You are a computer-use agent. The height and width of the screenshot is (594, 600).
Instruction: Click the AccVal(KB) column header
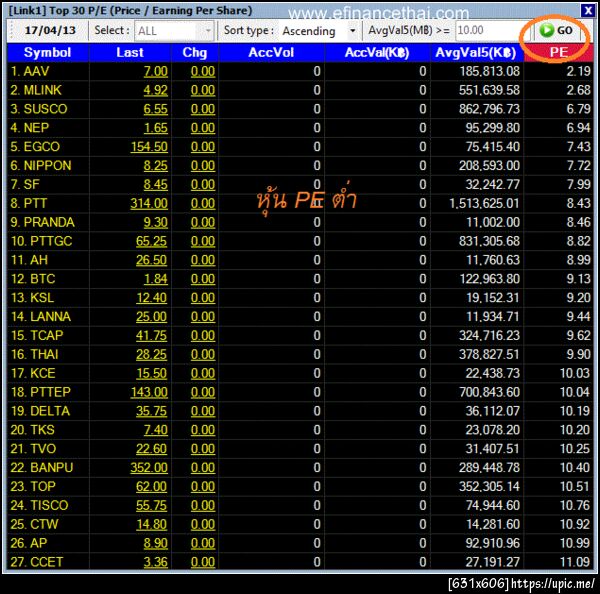coord(377,52)
